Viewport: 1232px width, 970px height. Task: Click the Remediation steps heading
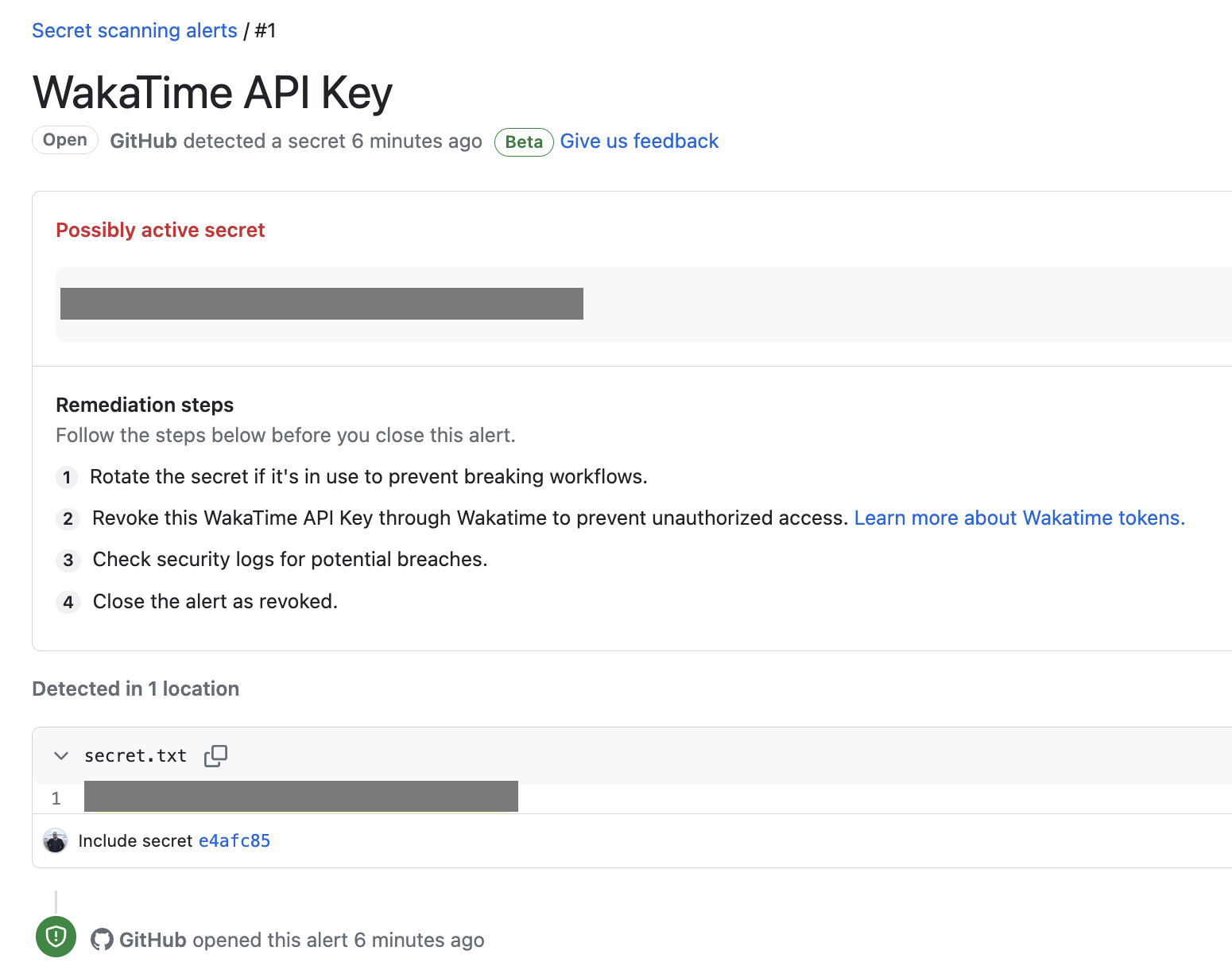click(145, 405)
